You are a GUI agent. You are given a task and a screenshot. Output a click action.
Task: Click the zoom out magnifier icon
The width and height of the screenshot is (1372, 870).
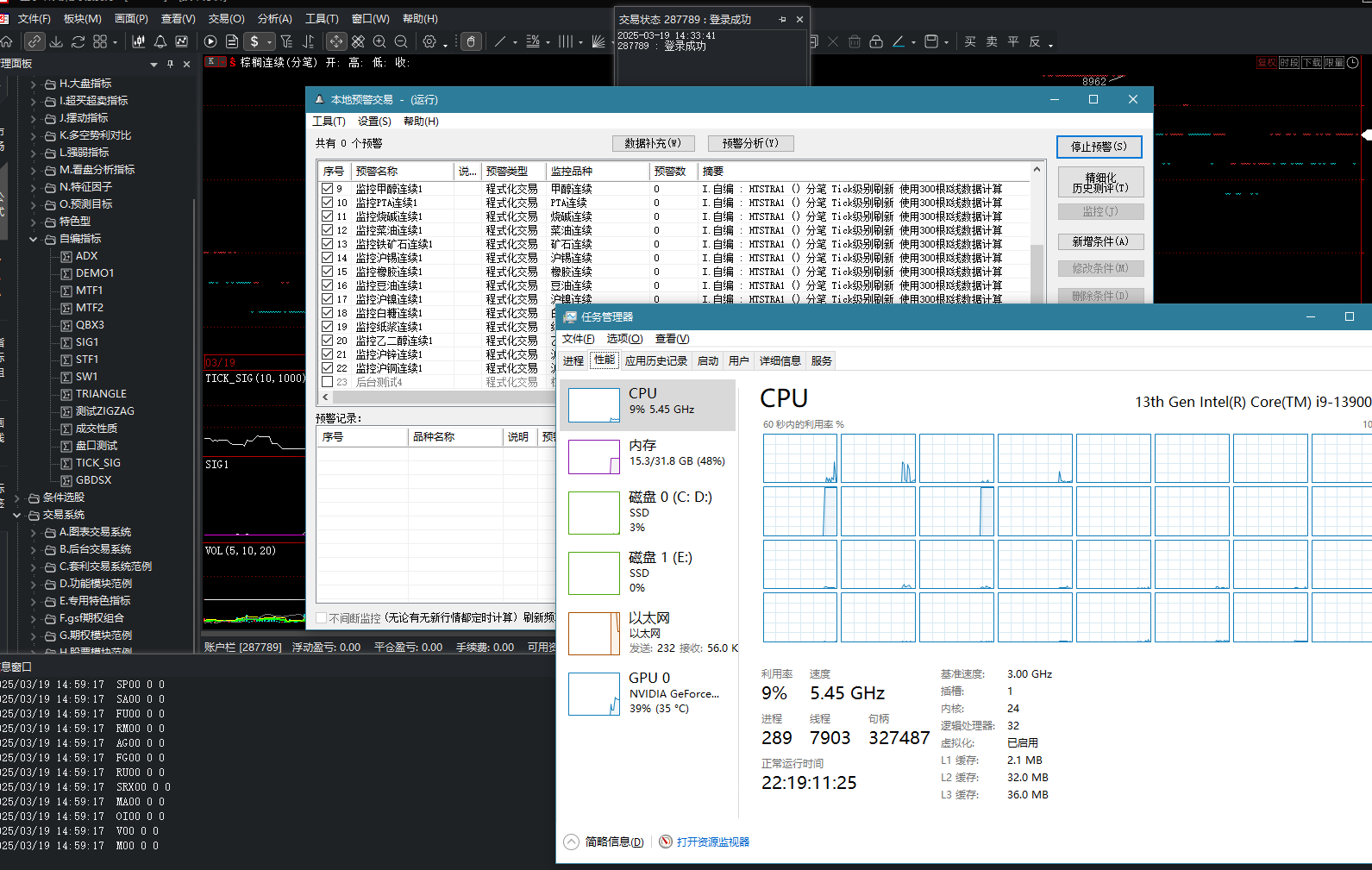(401, 41)
